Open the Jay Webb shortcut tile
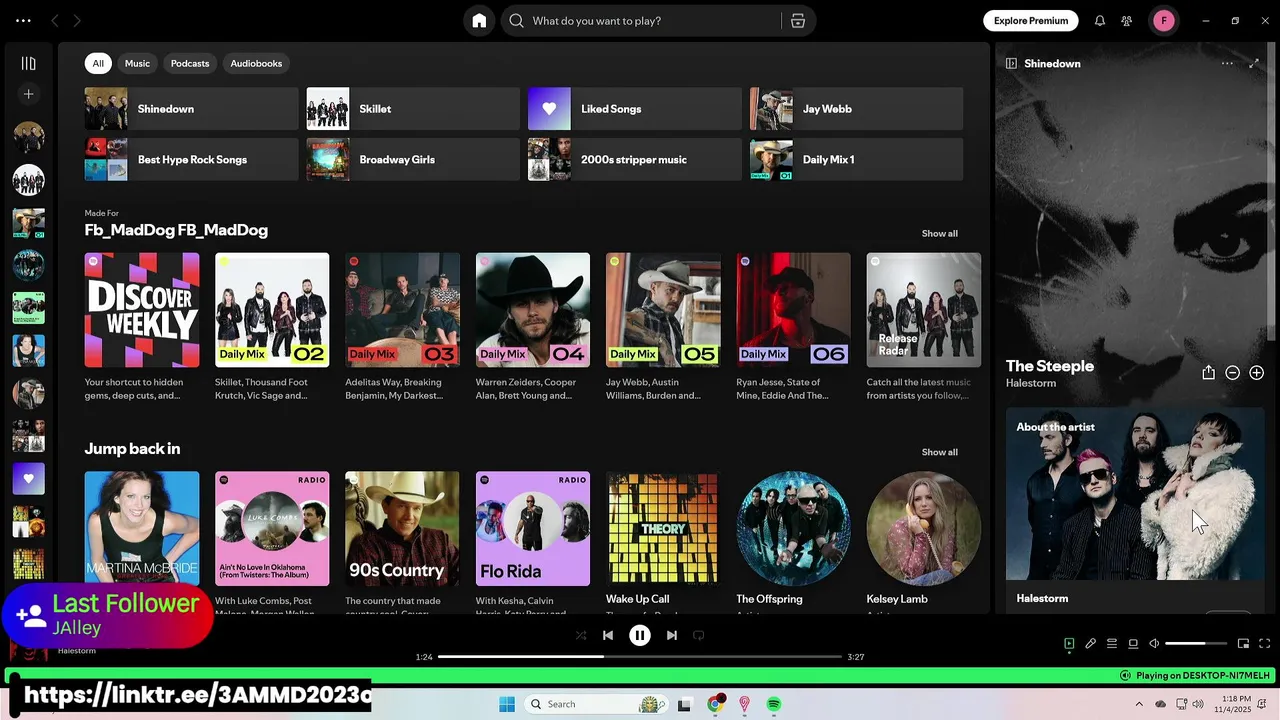The height and width of the screenshot is (720, 1280). click(856, 109)
